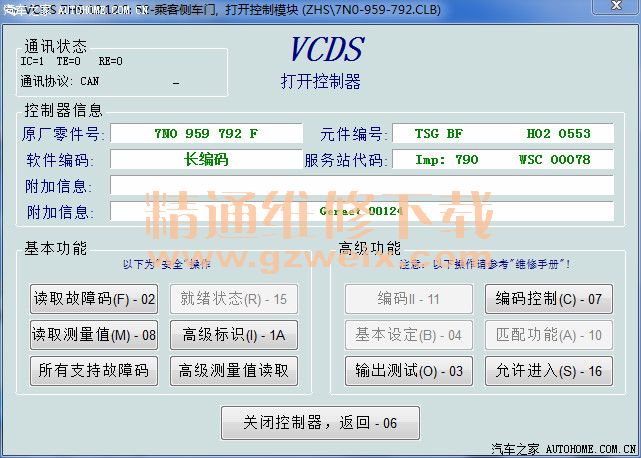Image resolution: width=641 pixels, height=458 pixels.
Task: Close the VCDS window
Action: point(615,6)
